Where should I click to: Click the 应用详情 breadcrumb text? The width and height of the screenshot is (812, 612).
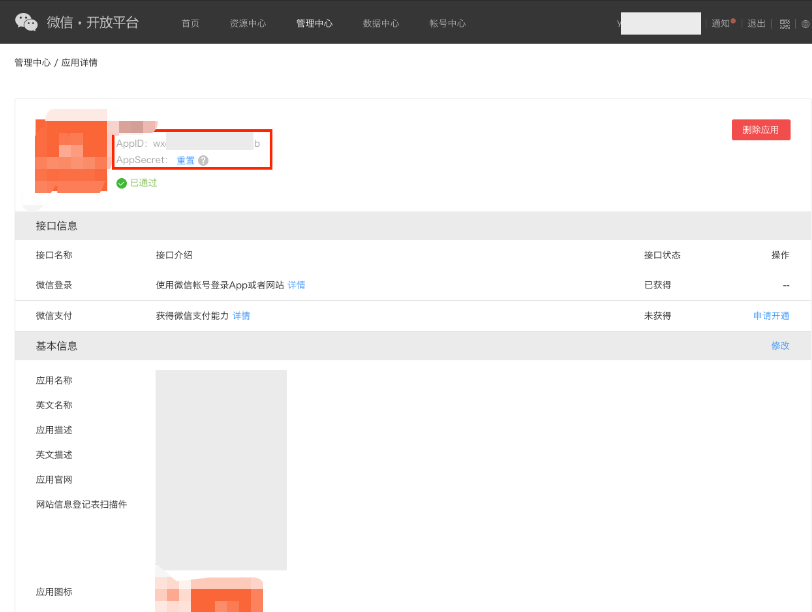(79, 63)
